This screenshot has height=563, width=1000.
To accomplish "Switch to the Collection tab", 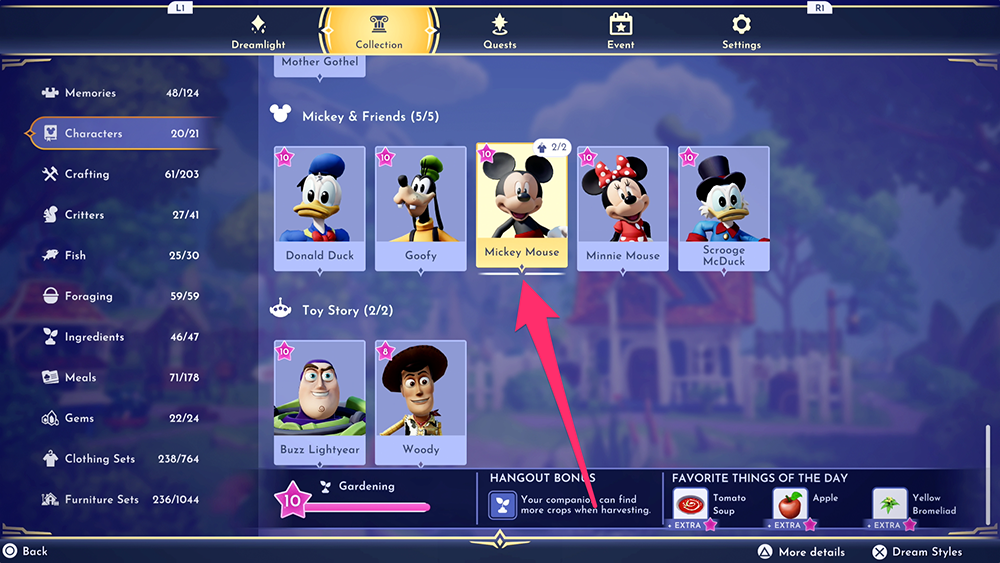I will (x=379, y=29).
